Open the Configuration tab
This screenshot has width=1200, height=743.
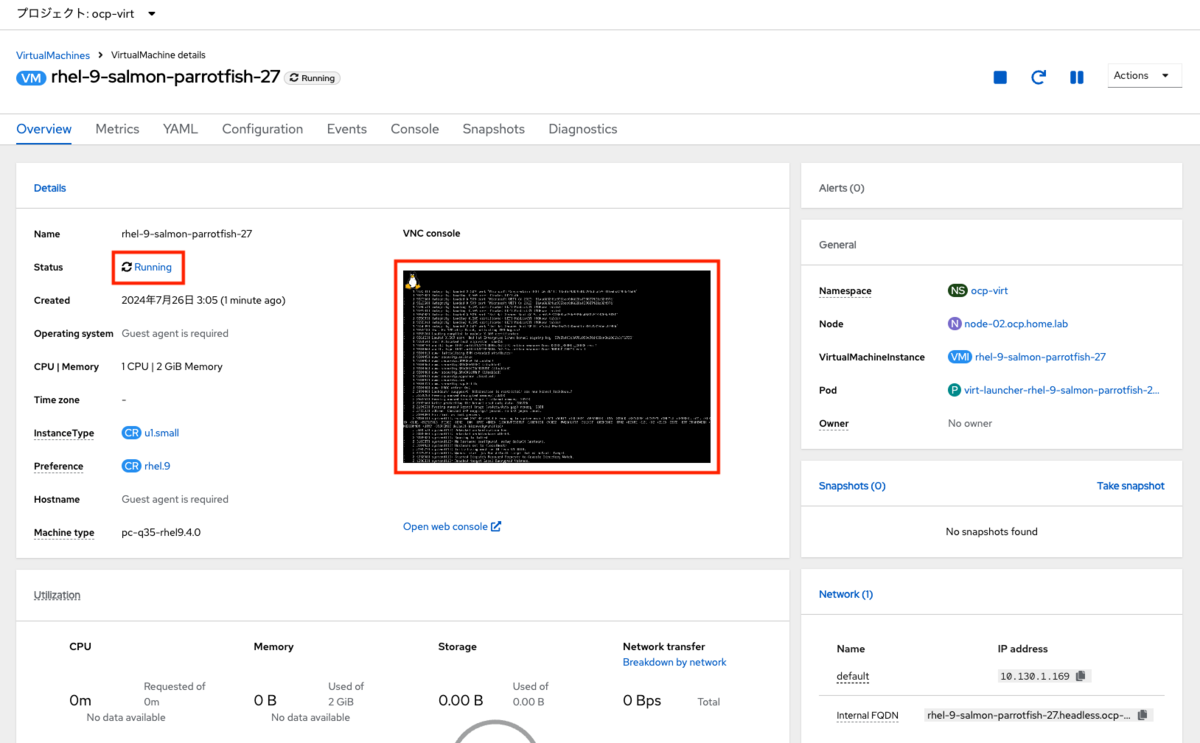tap(262, 129)
